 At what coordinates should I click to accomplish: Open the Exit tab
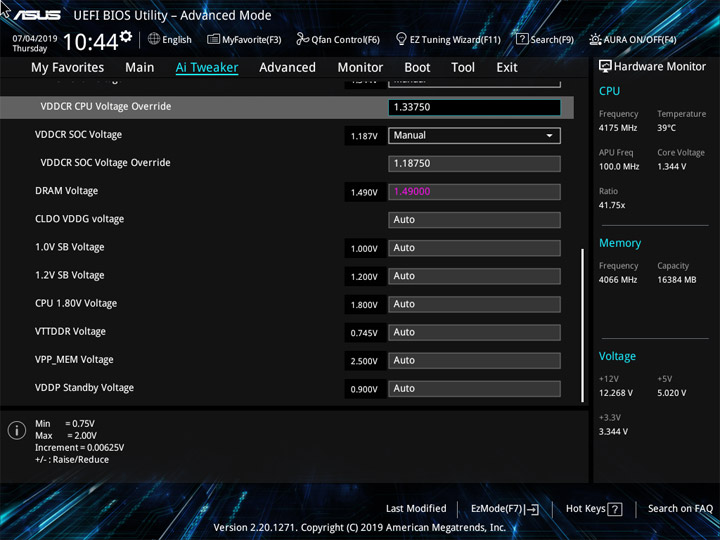pos(507,68)
